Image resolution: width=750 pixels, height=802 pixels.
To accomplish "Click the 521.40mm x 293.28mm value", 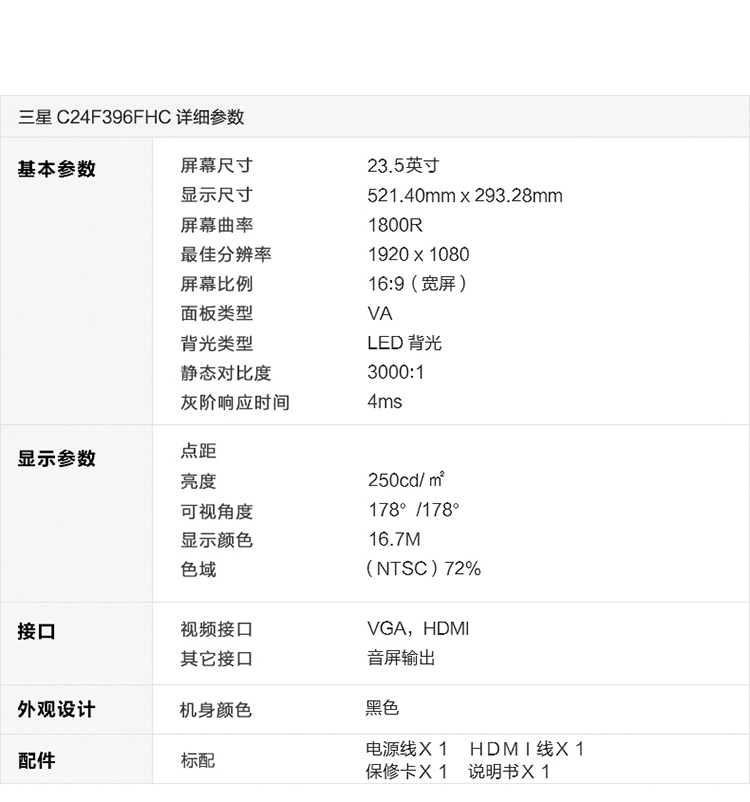I will point(465,195).
